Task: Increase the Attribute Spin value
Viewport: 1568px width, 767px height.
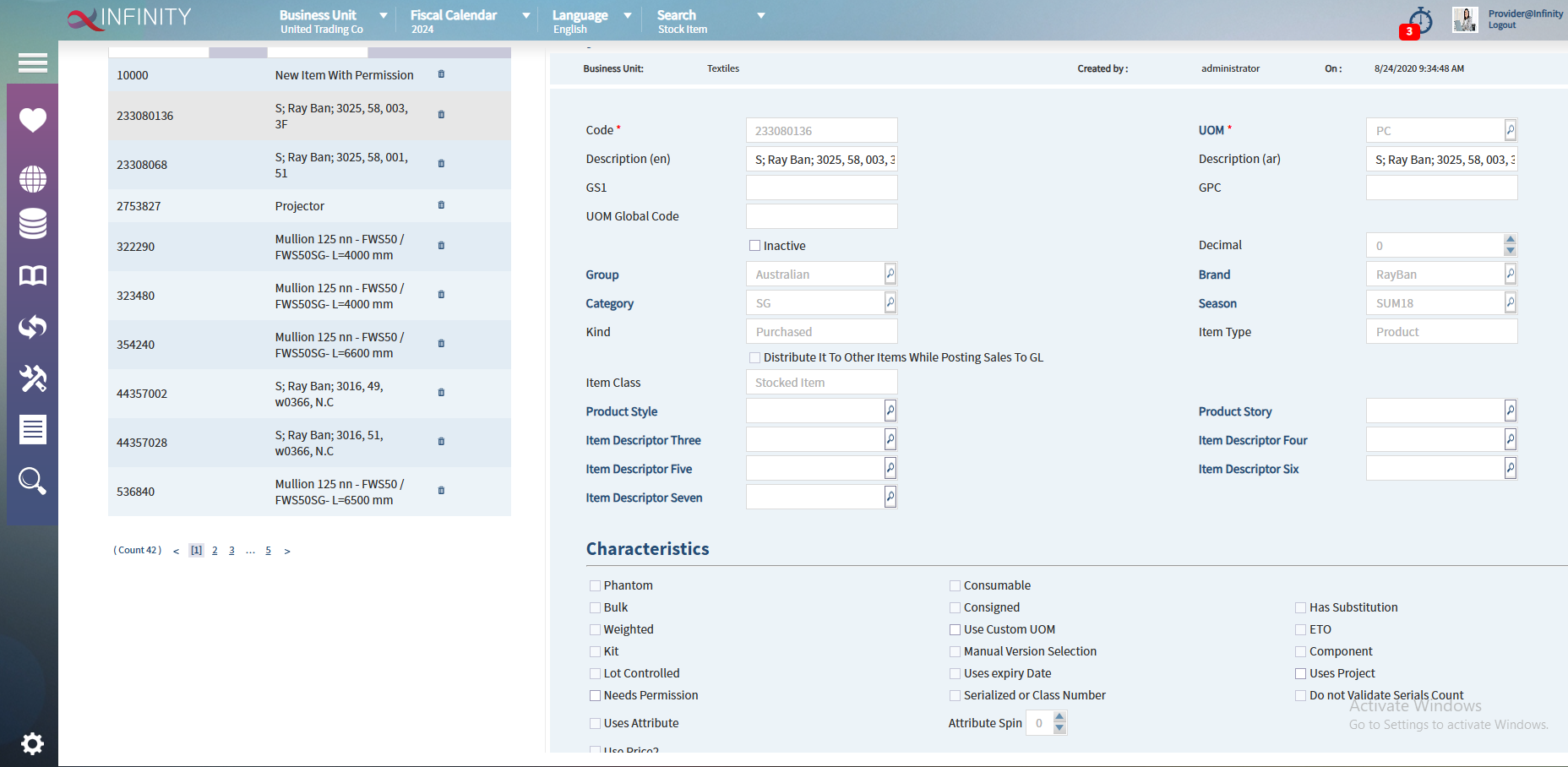Action: pos(1059,717)
